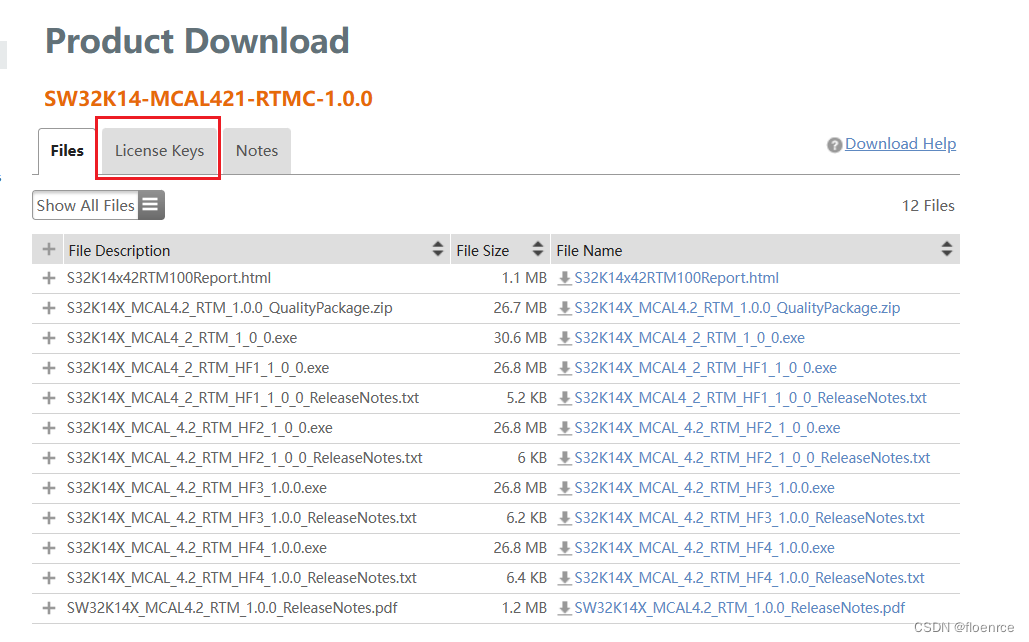Open HF3_1.0.0_ReleaseNotes.txt download link

tap(749, 518)
